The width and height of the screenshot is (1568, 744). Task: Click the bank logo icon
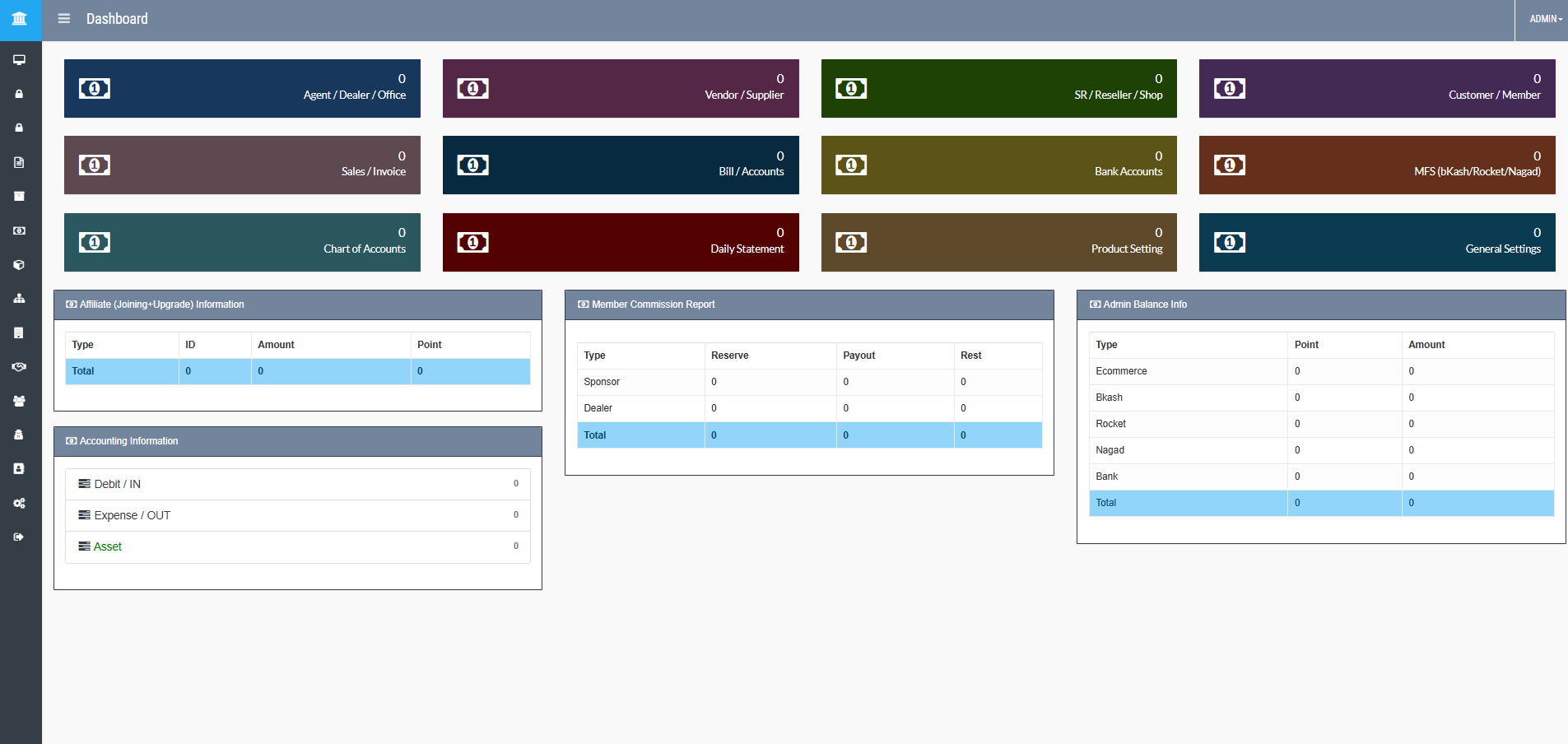20,19
